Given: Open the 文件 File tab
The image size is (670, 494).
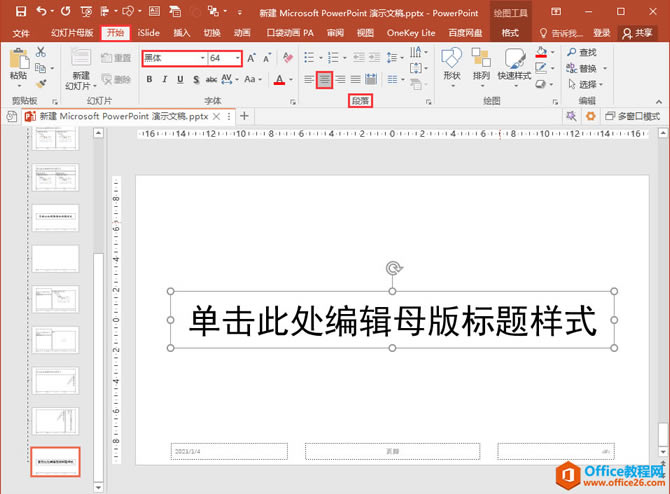Looking at the screenshot, I should pyautogui.click(x=21, y=33).
